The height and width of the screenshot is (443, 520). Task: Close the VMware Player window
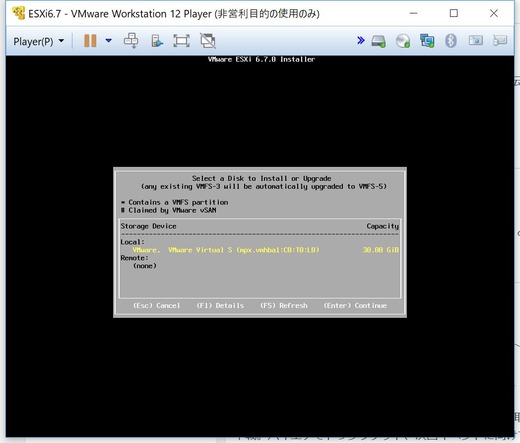click(x=494, y=13)
